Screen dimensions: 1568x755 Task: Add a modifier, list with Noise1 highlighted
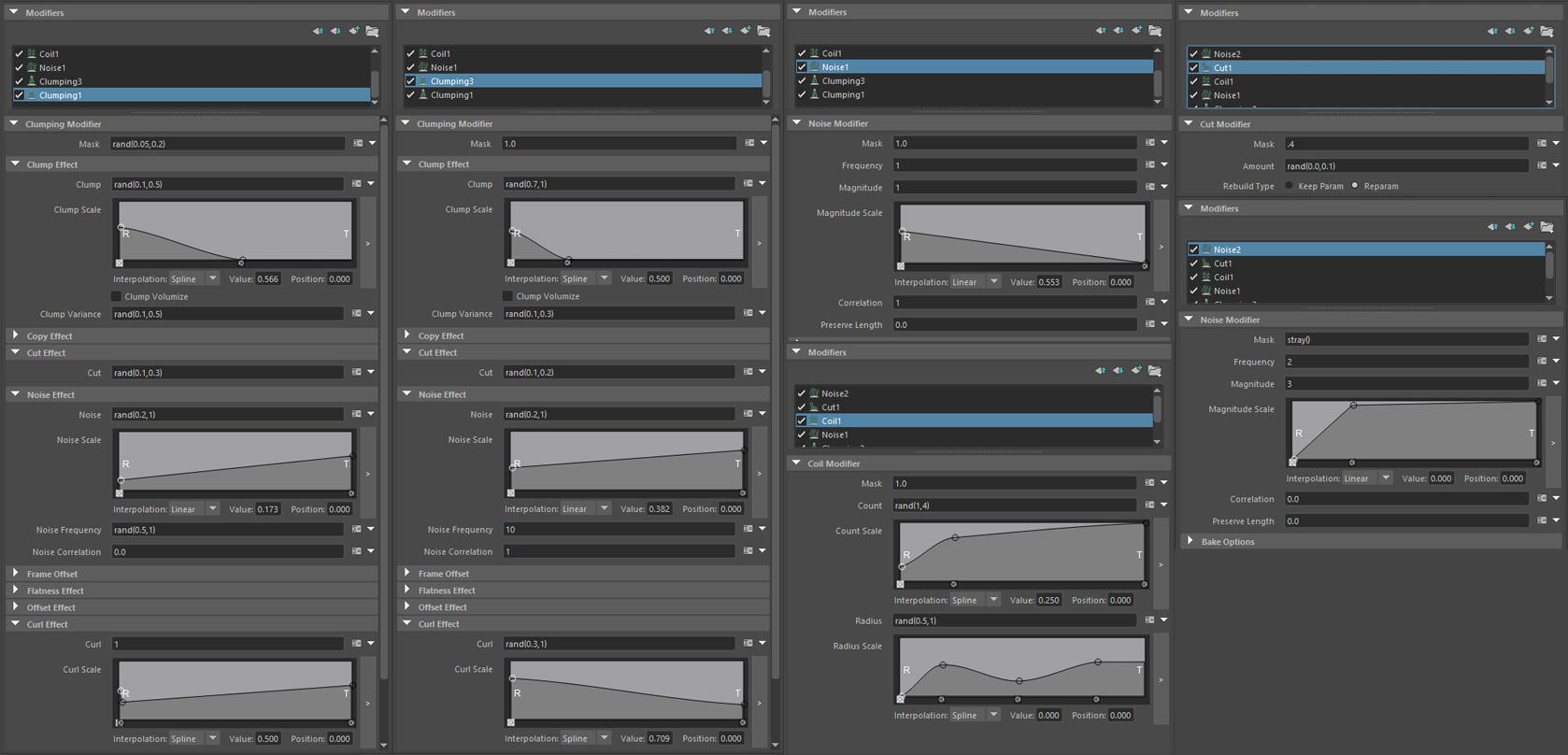pos(1136,31)
